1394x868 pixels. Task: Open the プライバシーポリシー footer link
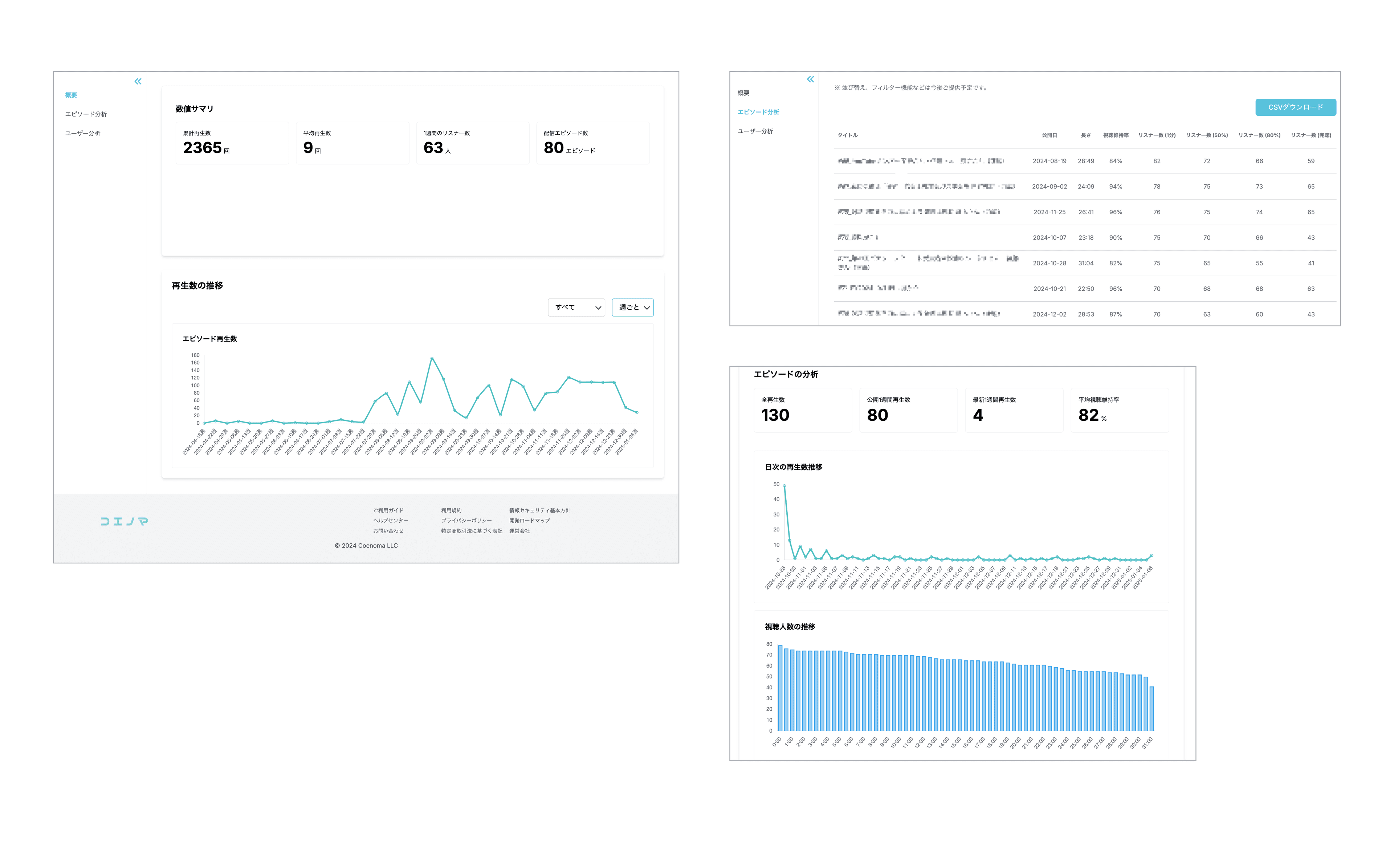pos(466,521)
